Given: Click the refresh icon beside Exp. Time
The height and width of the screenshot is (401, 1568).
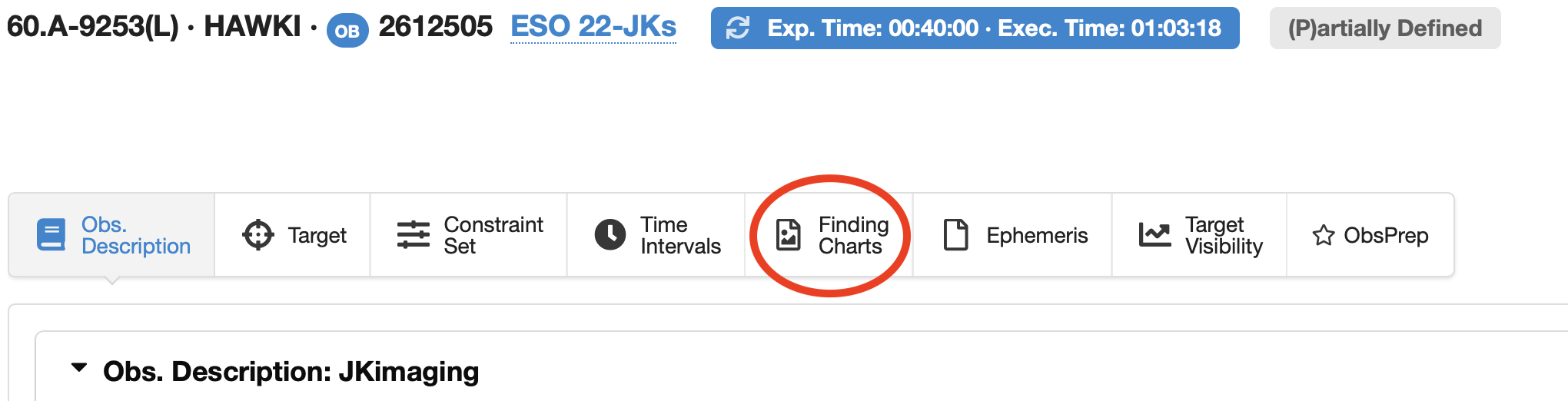Looking at the screenshot, I should click(738, 28).
